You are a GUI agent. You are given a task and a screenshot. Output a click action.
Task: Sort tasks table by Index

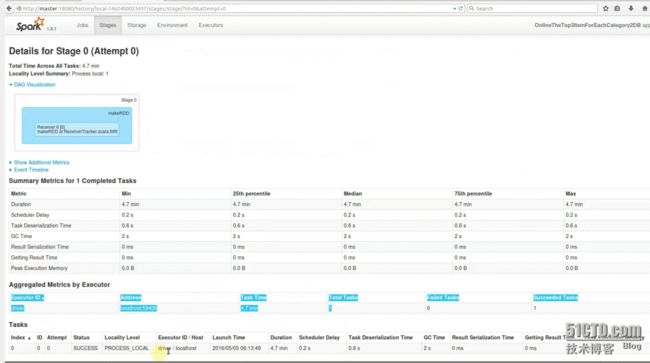pyautogui.click(x=20, y=338)
